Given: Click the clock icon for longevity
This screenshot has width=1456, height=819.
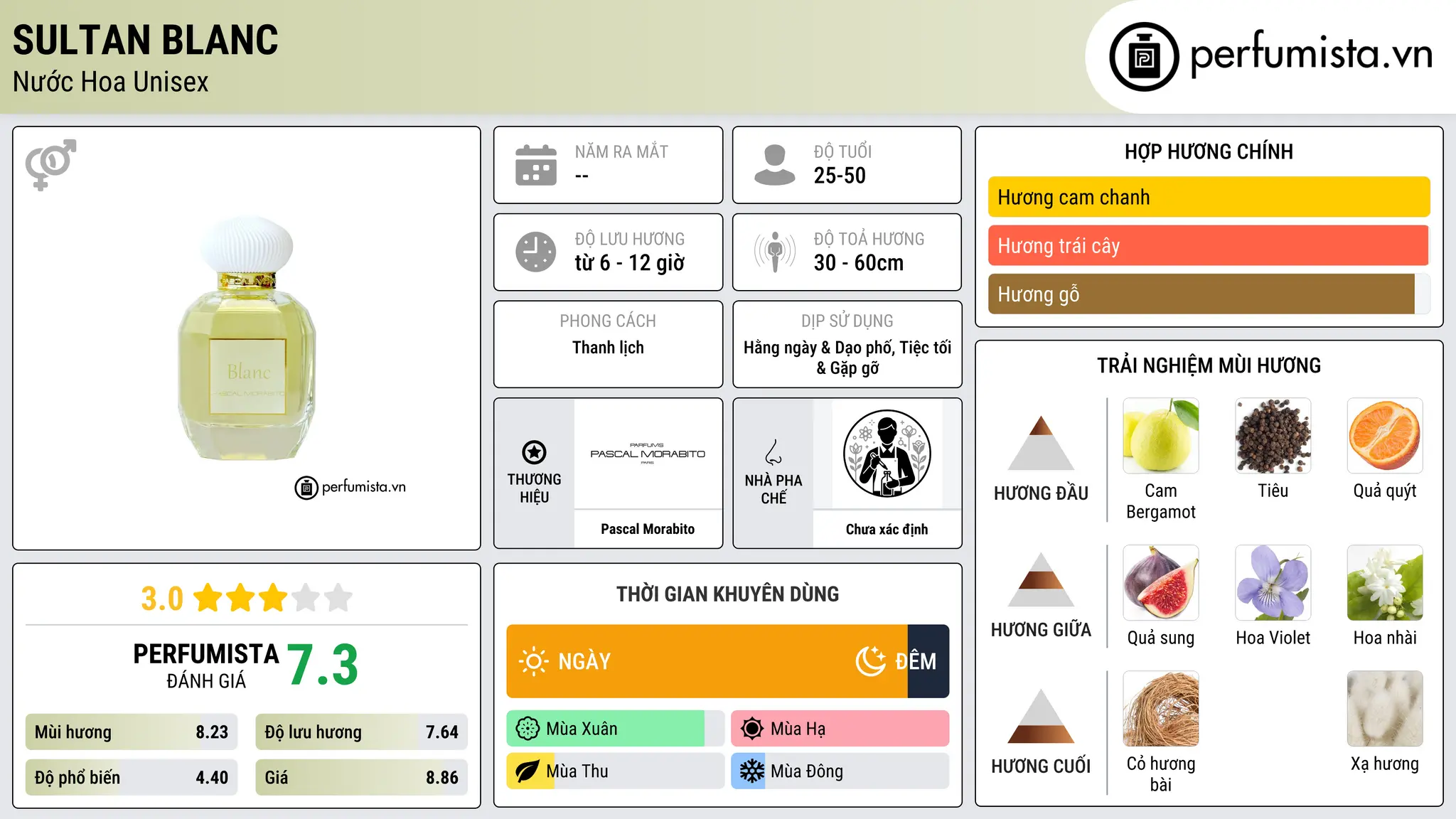Looking at the screenshot, I should pos(536,252).
